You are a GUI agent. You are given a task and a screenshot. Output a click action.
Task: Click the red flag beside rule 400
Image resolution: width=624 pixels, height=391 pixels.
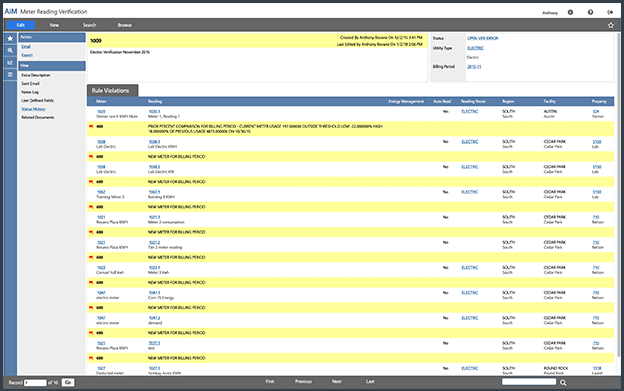coord(91,126)
